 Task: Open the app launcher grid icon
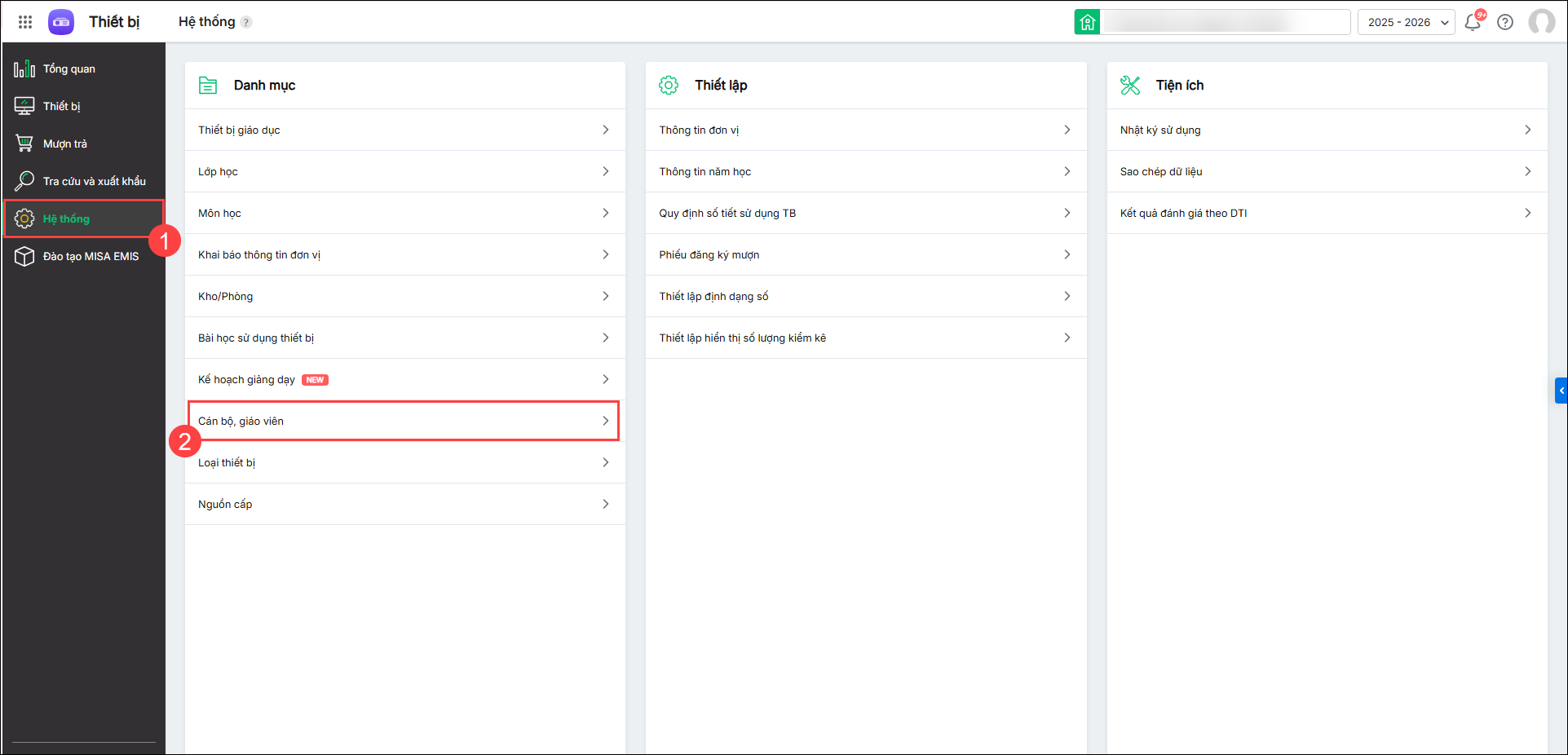click(x=25, y=22)
